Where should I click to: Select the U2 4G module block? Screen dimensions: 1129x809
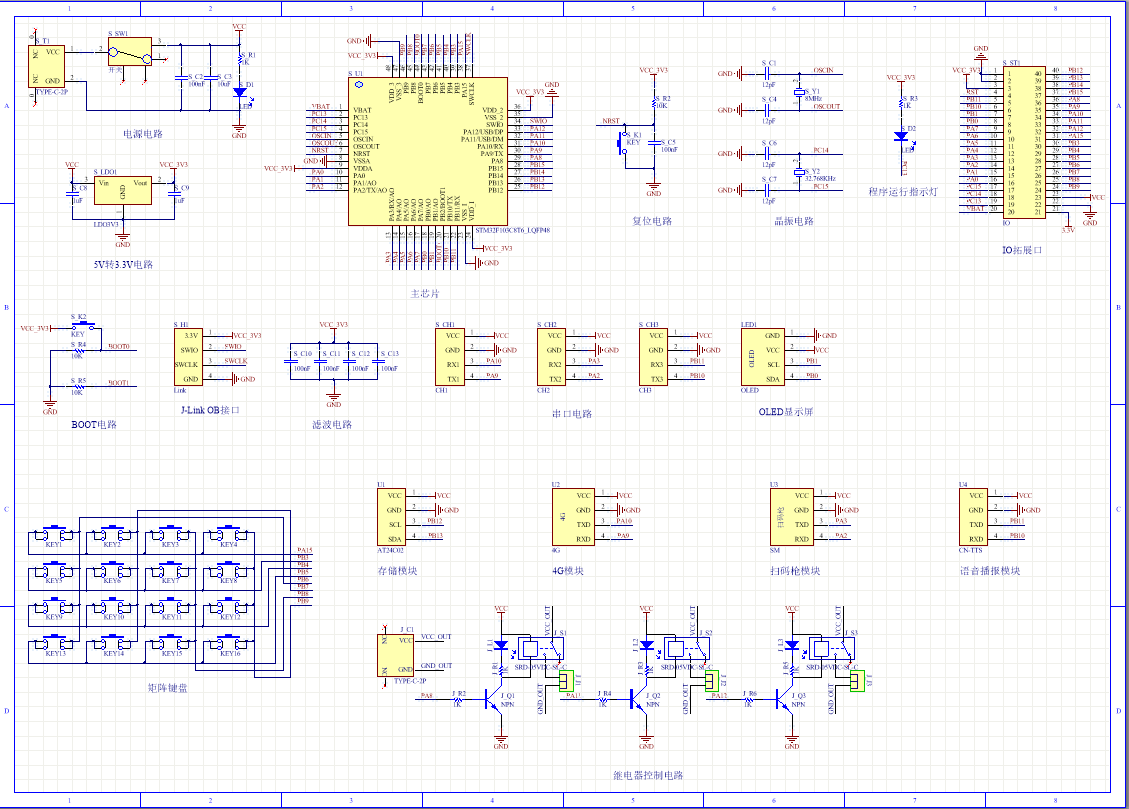573,517
